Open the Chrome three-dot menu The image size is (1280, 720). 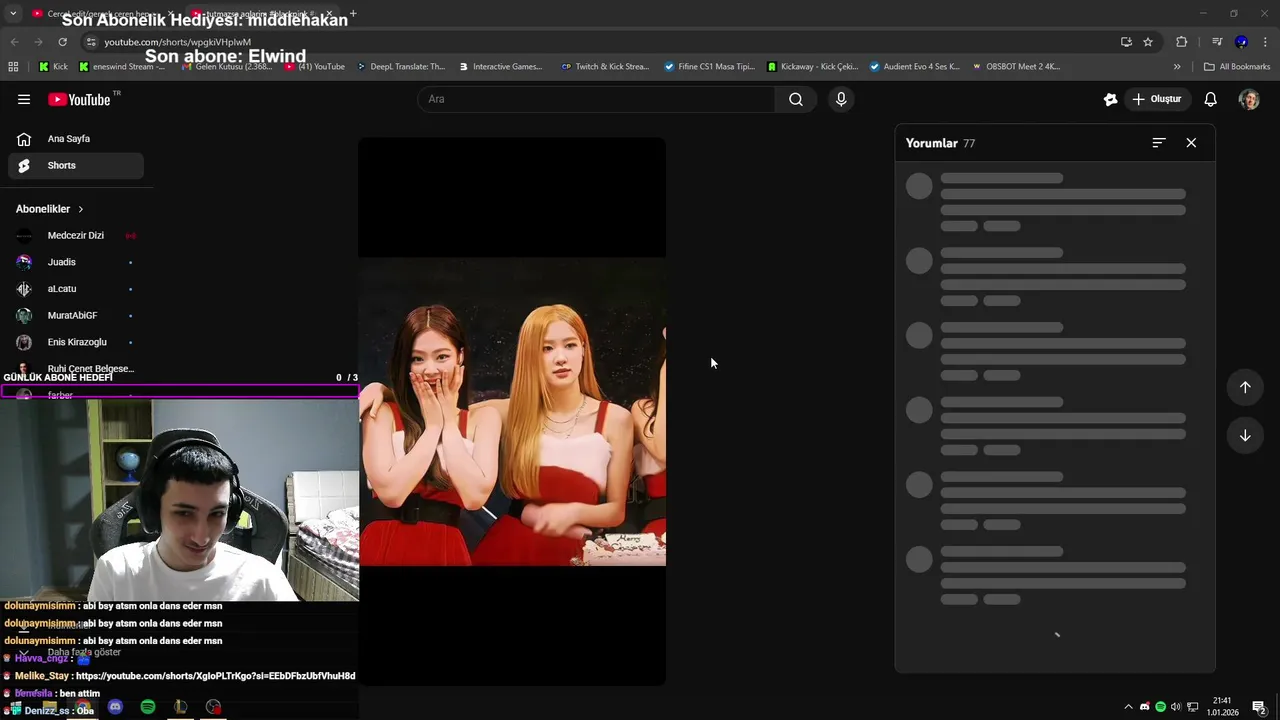[x=1265, y=42]
